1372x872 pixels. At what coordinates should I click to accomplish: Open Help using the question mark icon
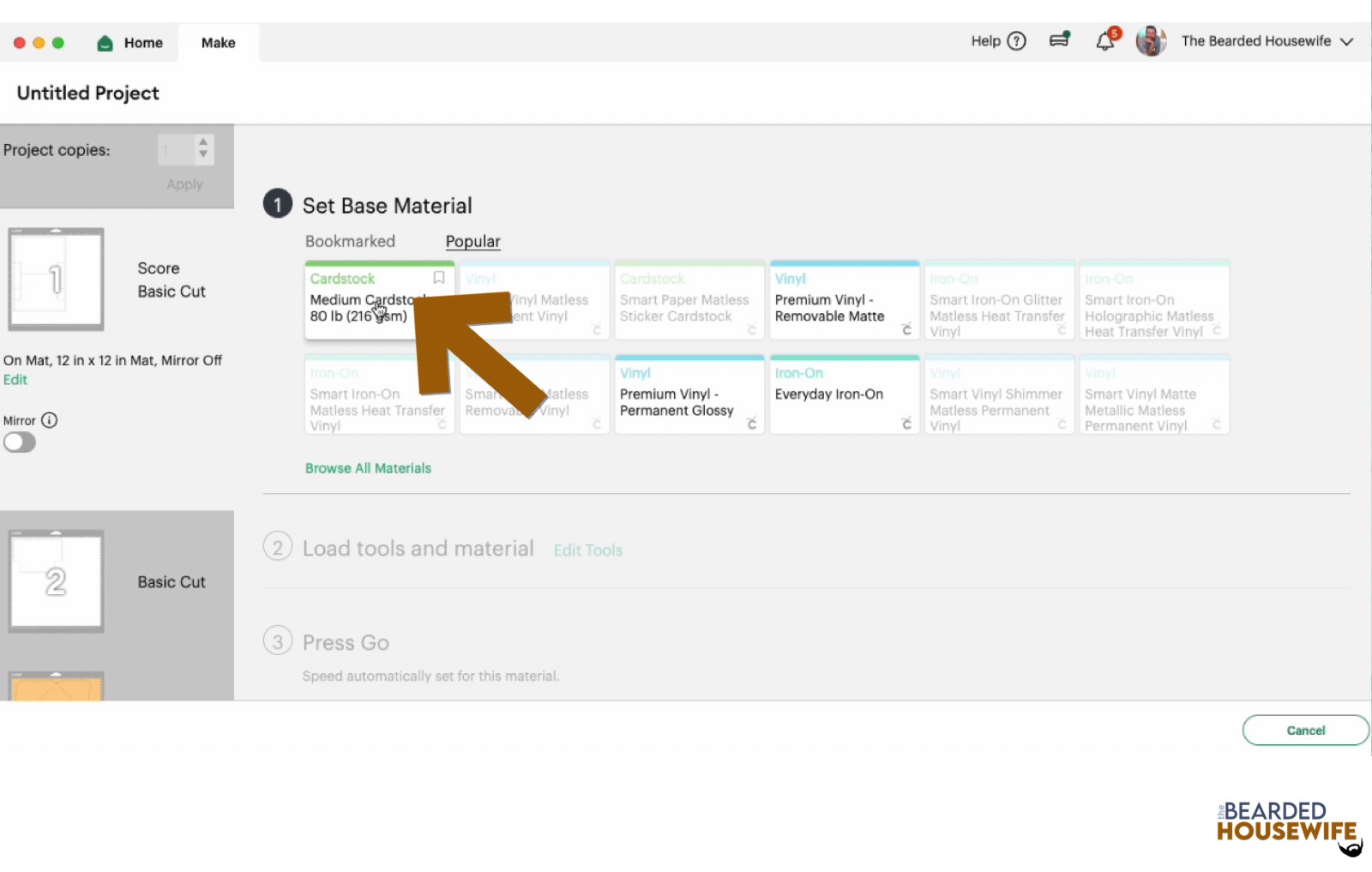1016,40
